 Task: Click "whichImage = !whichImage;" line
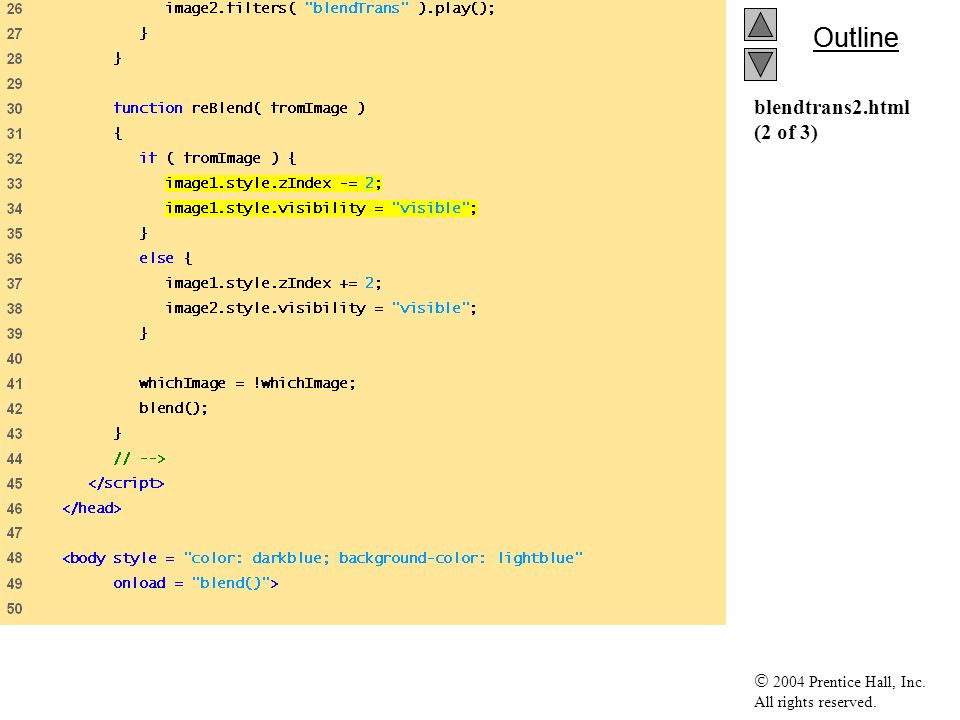click(247, 383)
